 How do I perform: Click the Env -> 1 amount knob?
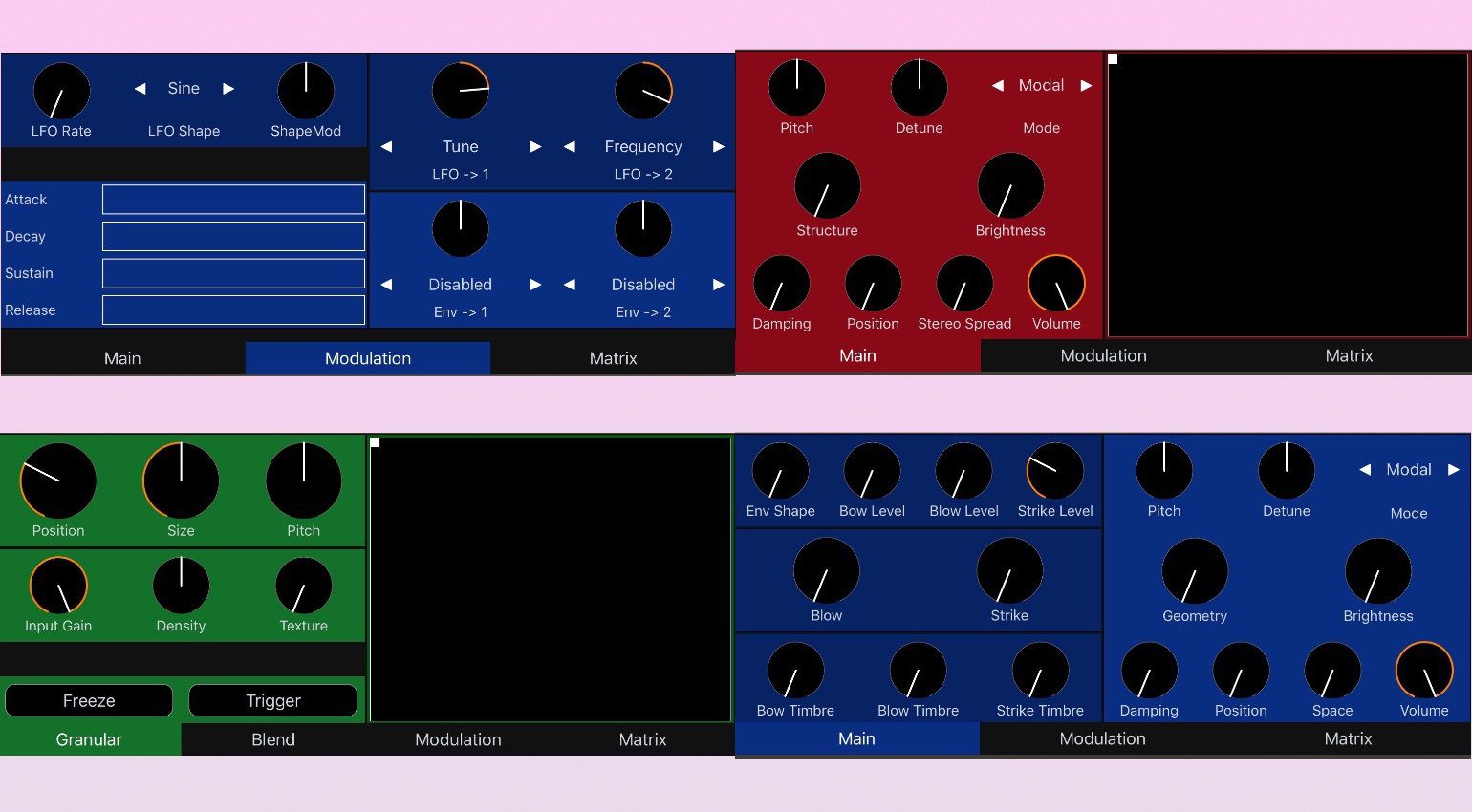[461, 228]
